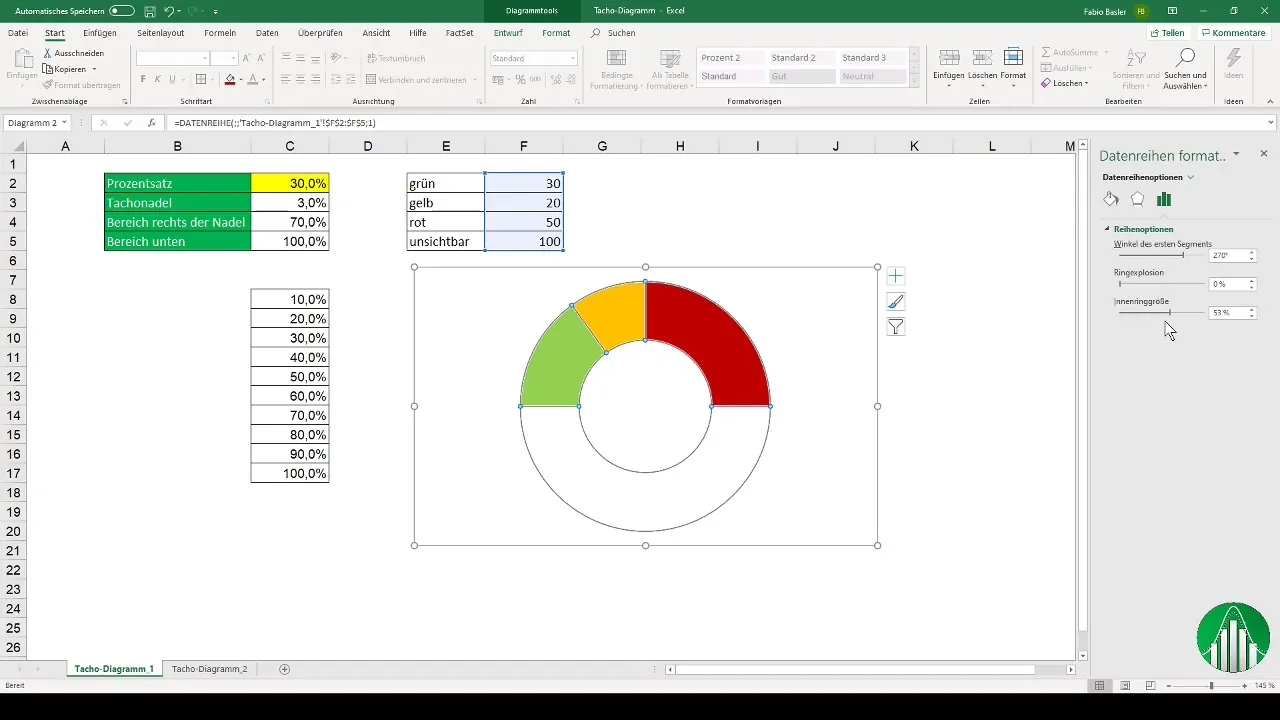The image size is (1280, 720).
Task: Open font color dropdown arrow
Action: click(263, 79)
